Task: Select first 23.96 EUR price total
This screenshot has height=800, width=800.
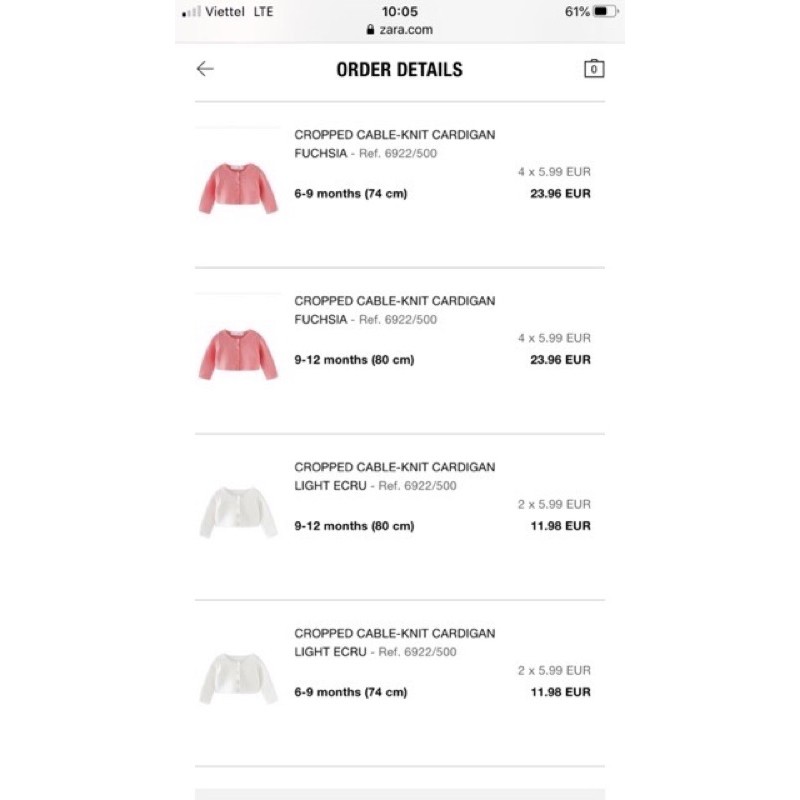Action: point(560,193)
